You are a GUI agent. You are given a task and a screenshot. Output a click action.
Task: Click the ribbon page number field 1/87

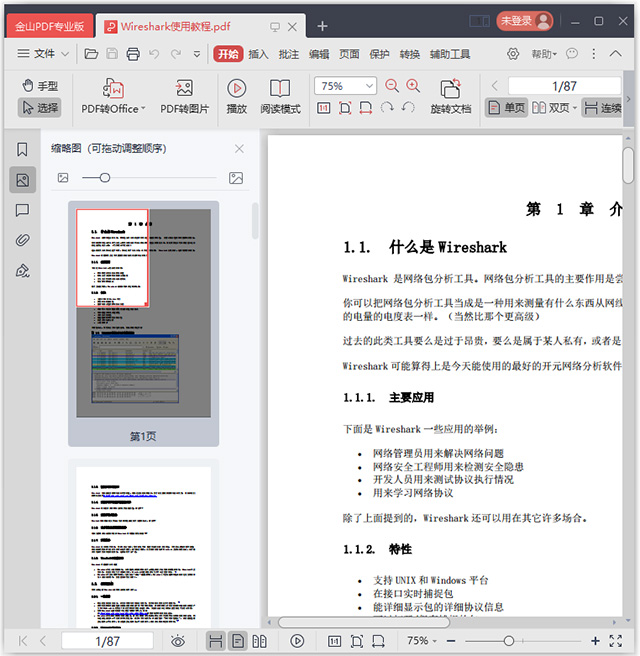(564, 86)
